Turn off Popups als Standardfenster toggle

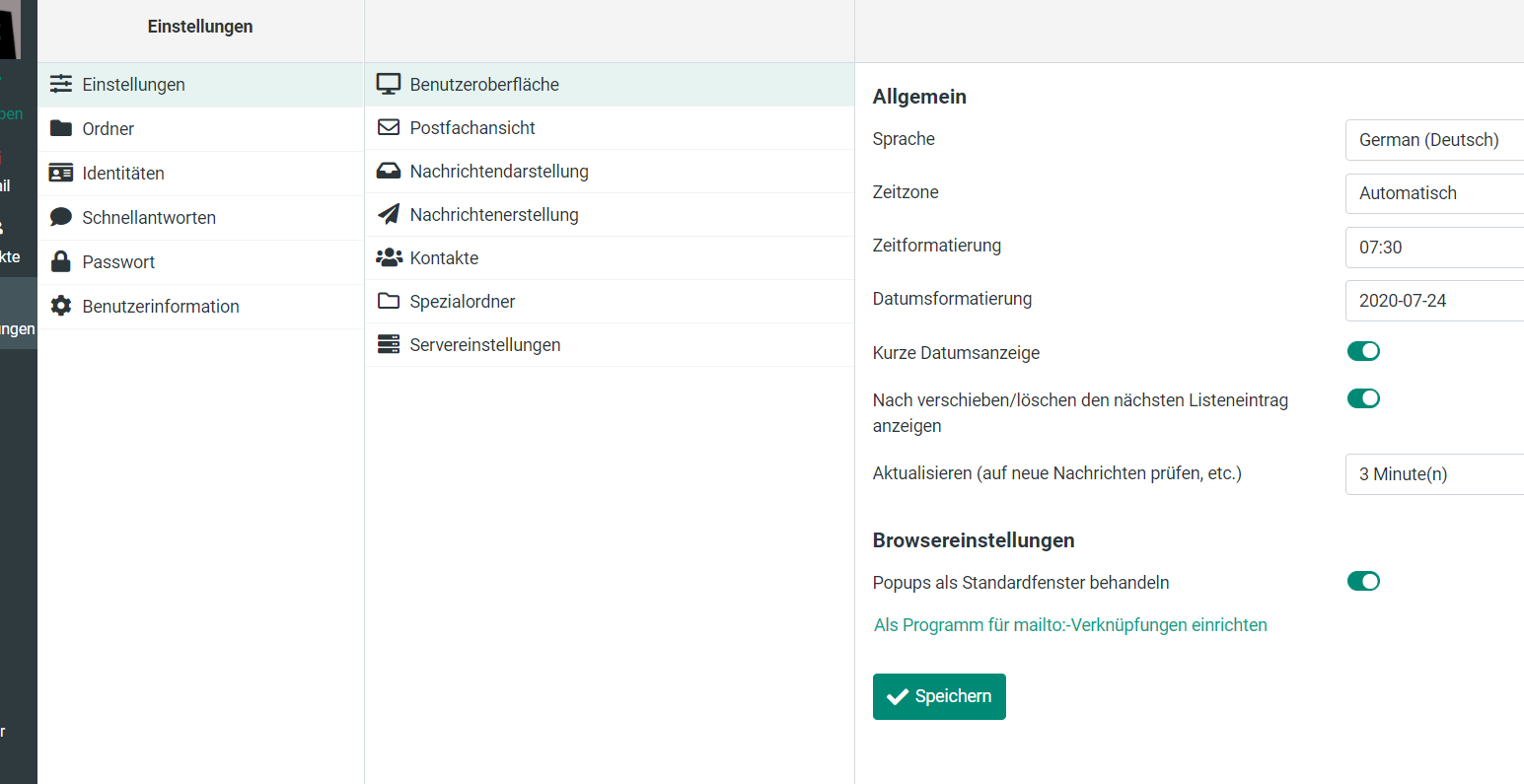coord(1363,582)
